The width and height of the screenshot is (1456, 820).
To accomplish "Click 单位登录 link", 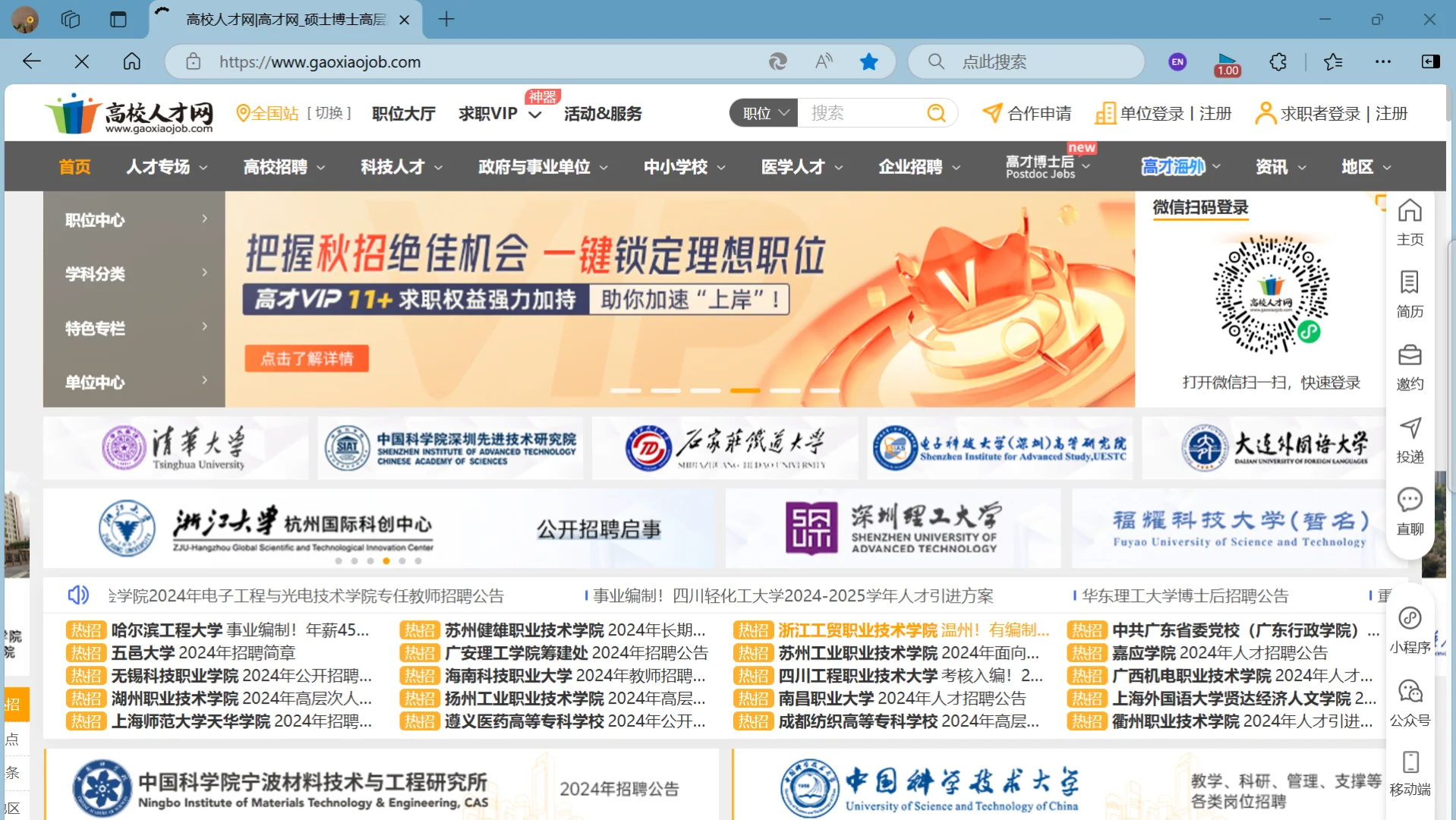I will coord(1152,114).
